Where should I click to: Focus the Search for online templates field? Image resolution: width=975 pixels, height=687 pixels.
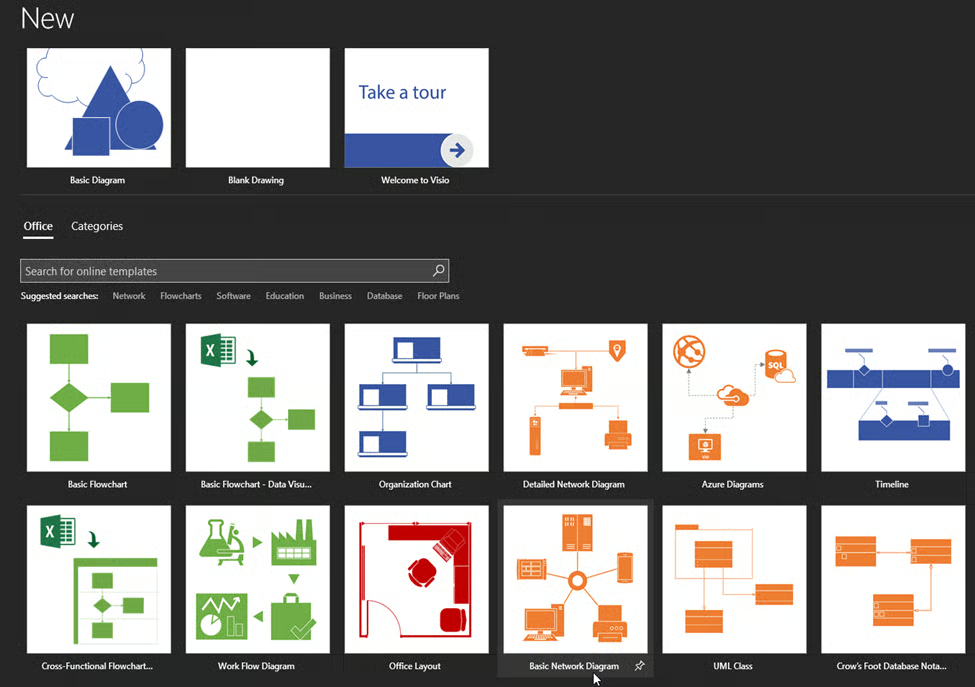pyautogui.click(x=225, y=271)
